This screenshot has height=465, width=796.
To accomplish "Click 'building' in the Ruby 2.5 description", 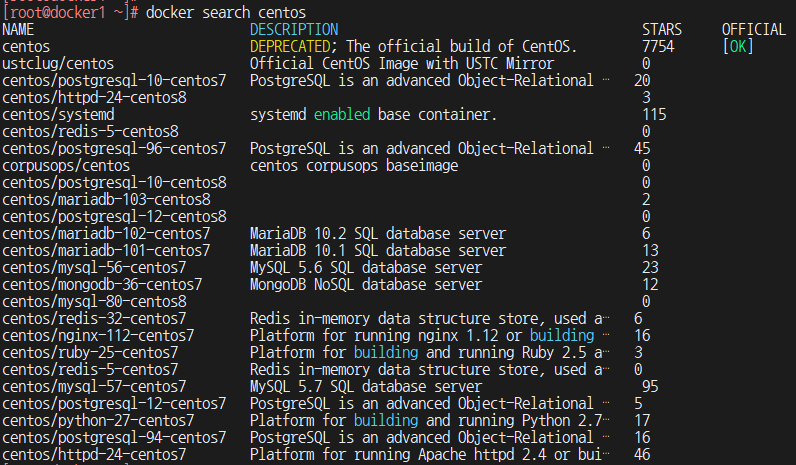I will [386, 353].
